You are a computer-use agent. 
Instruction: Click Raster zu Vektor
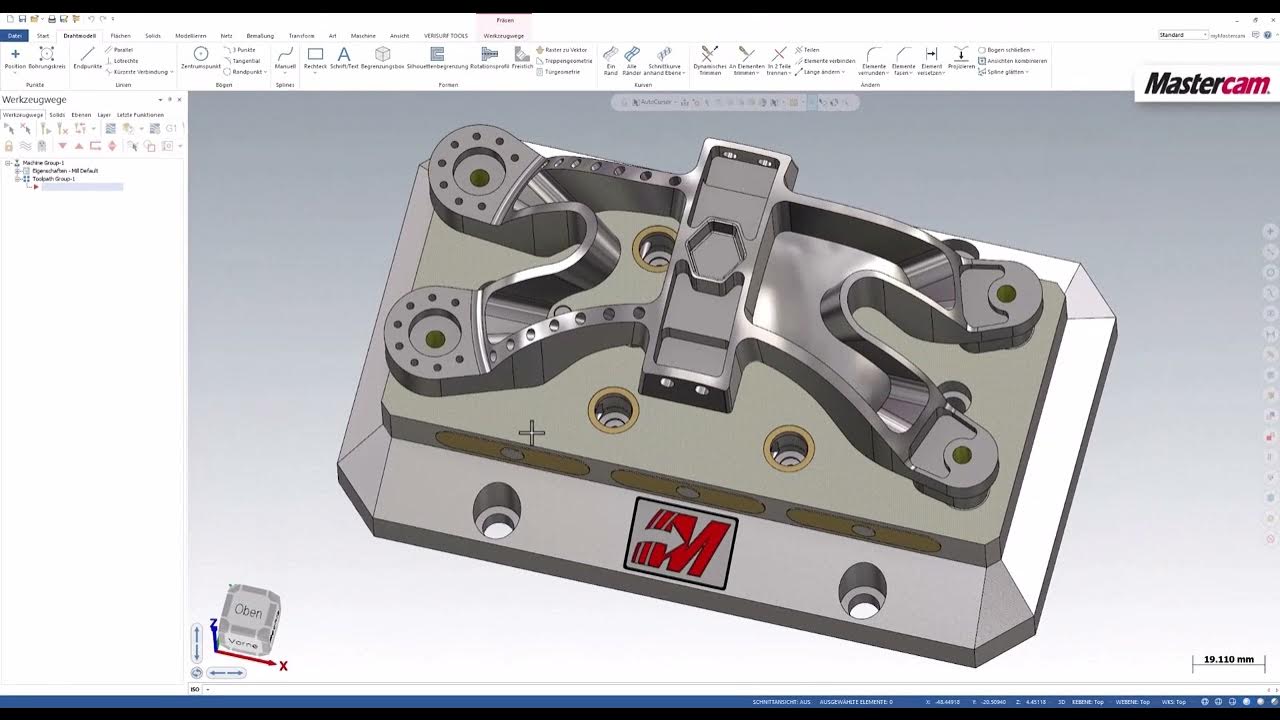tap(562, 49)
